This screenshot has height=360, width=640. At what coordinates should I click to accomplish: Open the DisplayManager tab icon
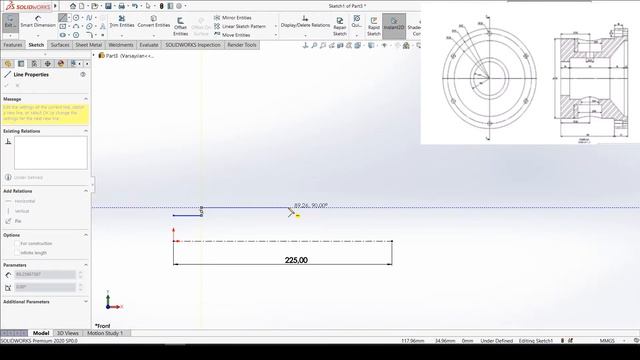click(x=61, y=64)
